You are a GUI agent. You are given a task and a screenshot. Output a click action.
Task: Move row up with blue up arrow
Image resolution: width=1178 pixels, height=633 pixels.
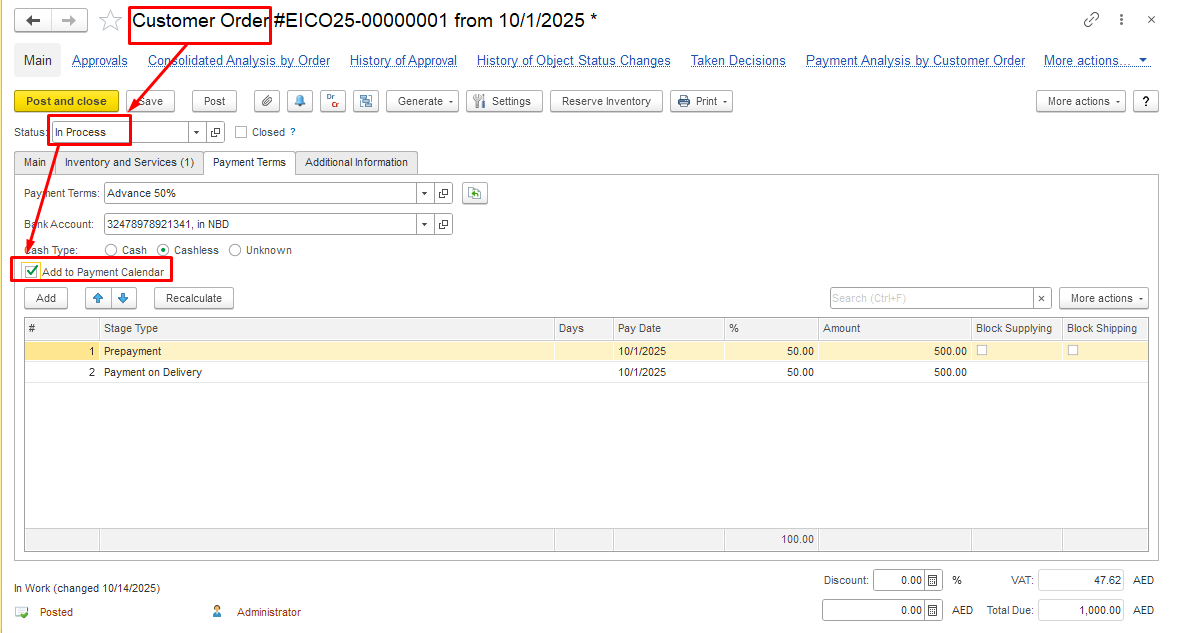[x=98, y=298]
